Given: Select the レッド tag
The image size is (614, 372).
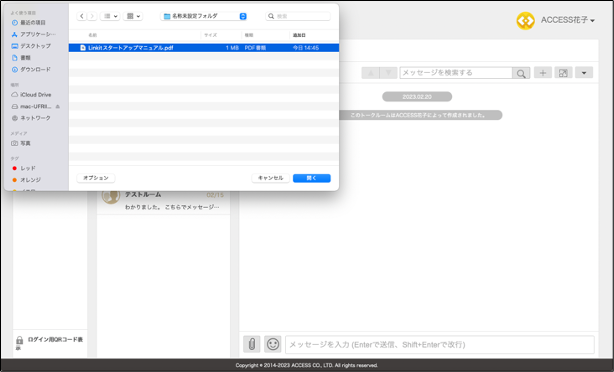Looking at the screenshot, I should [x=24, y=168].
